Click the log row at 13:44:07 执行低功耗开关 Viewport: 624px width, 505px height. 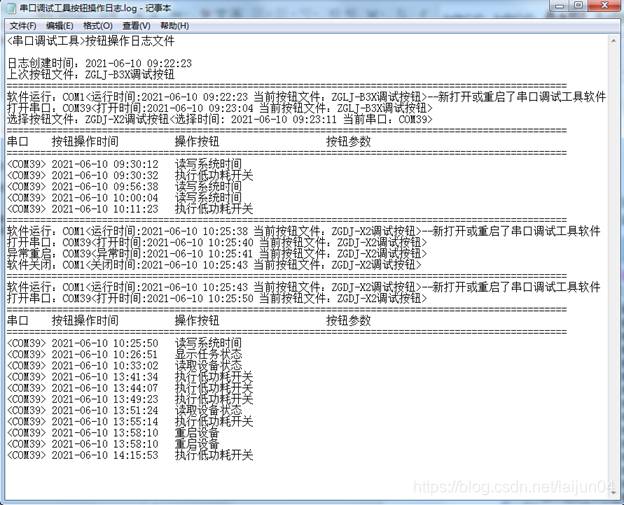130,387
